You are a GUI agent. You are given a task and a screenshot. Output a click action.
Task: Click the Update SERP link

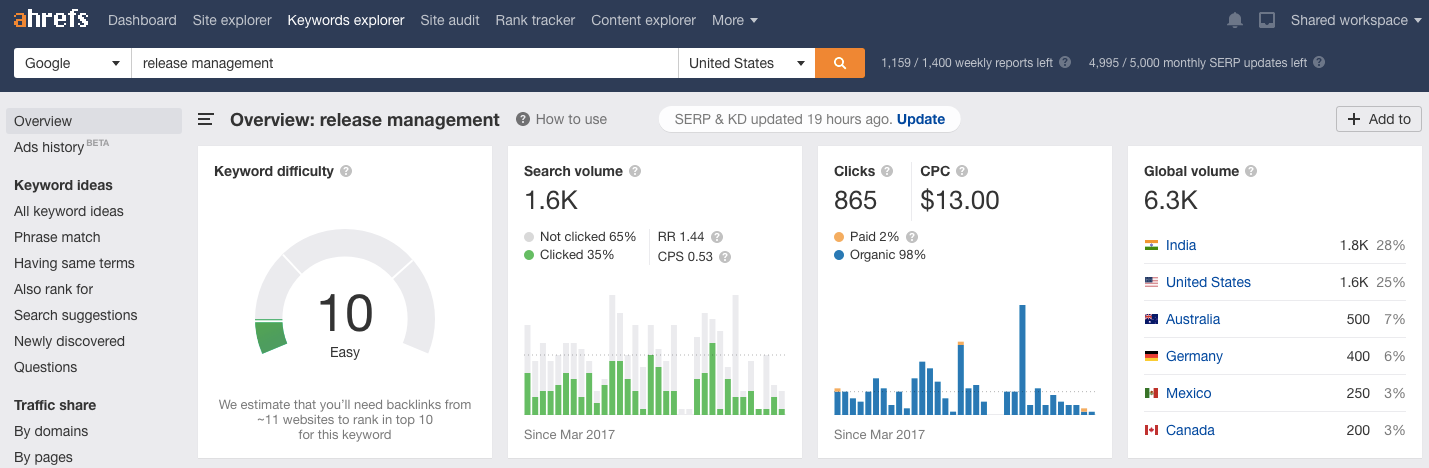(x=921, y=119)
